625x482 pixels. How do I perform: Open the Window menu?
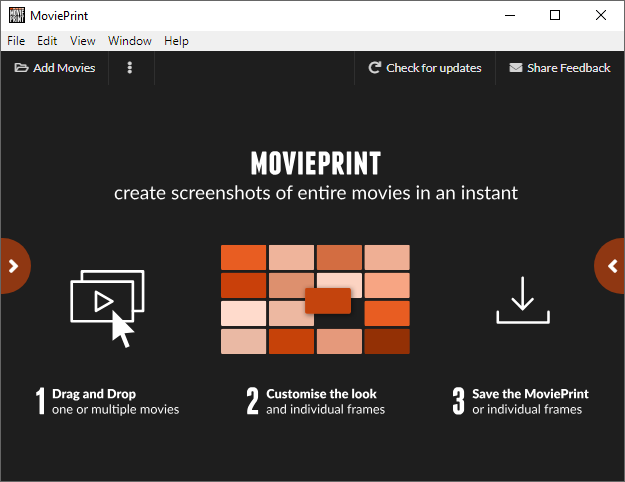(x=130, y=41)
